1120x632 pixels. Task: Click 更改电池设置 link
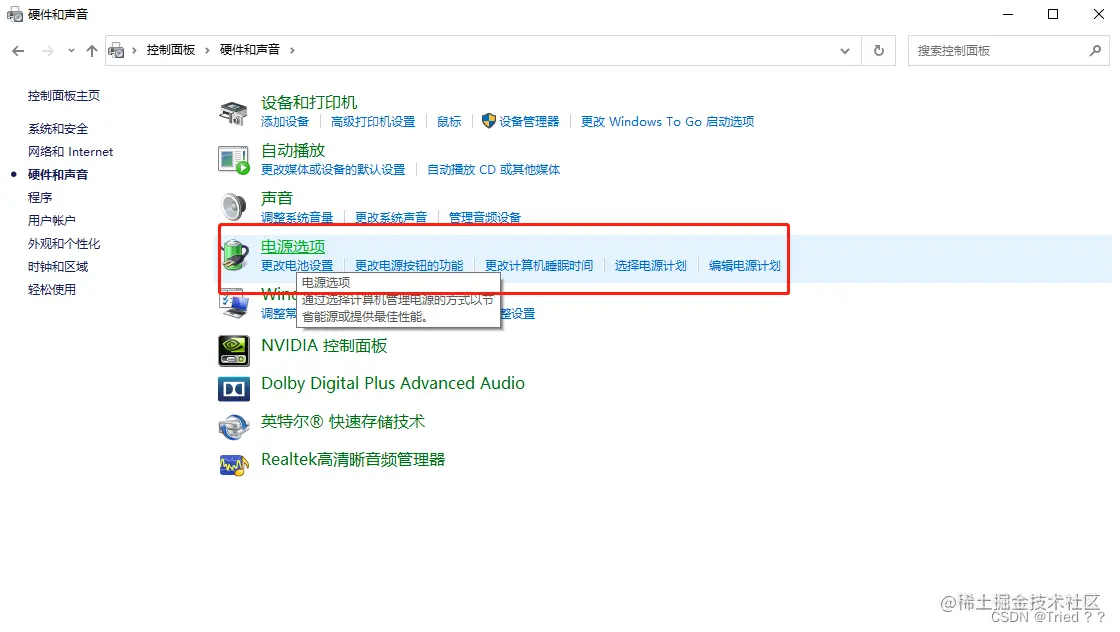(x=297, y=266)
